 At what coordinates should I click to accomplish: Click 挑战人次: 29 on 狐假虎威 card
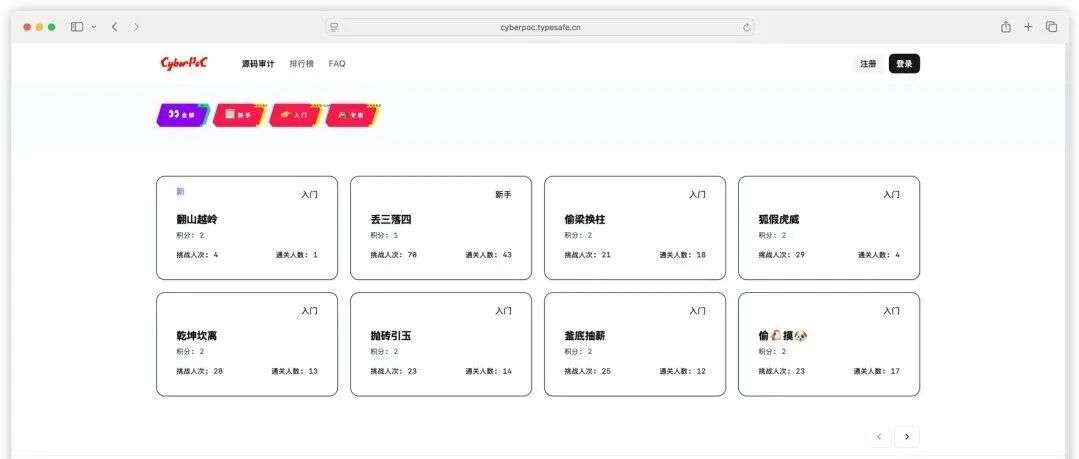782,255
